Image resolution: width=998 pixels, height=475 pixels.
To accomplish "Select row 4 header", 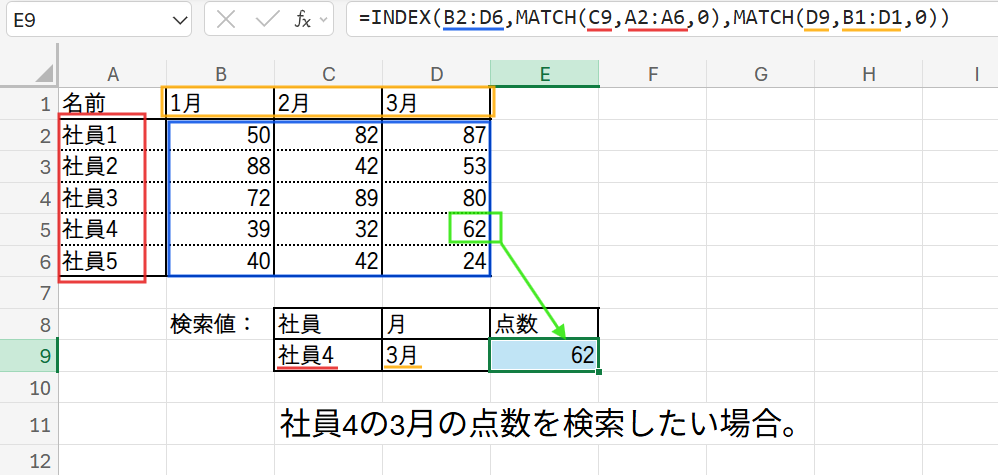I will [29, 198].
